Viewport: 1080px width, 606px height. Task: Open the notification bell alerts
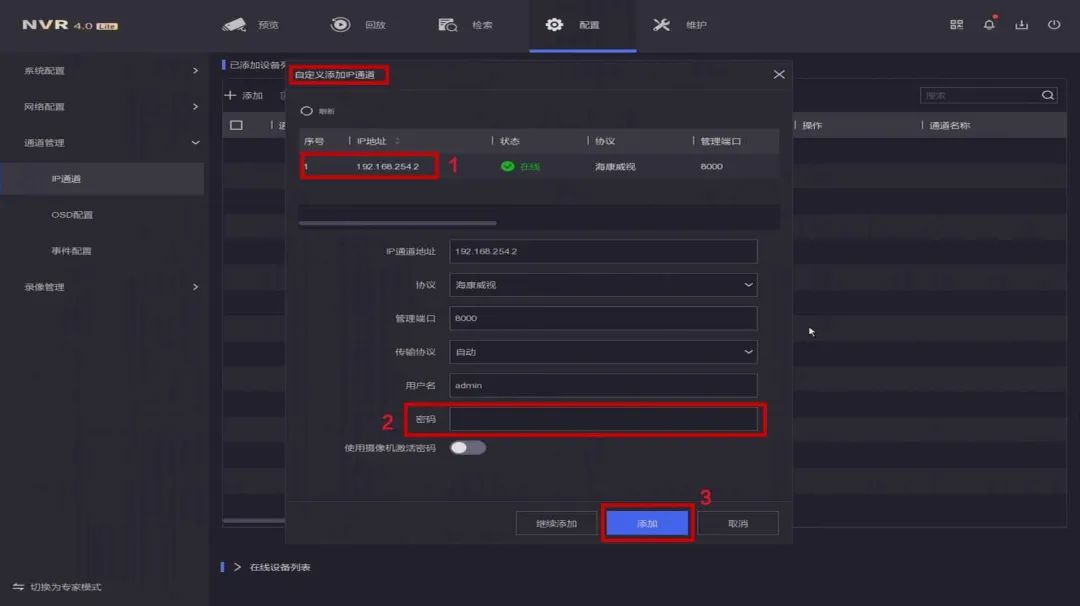[989, 25]
